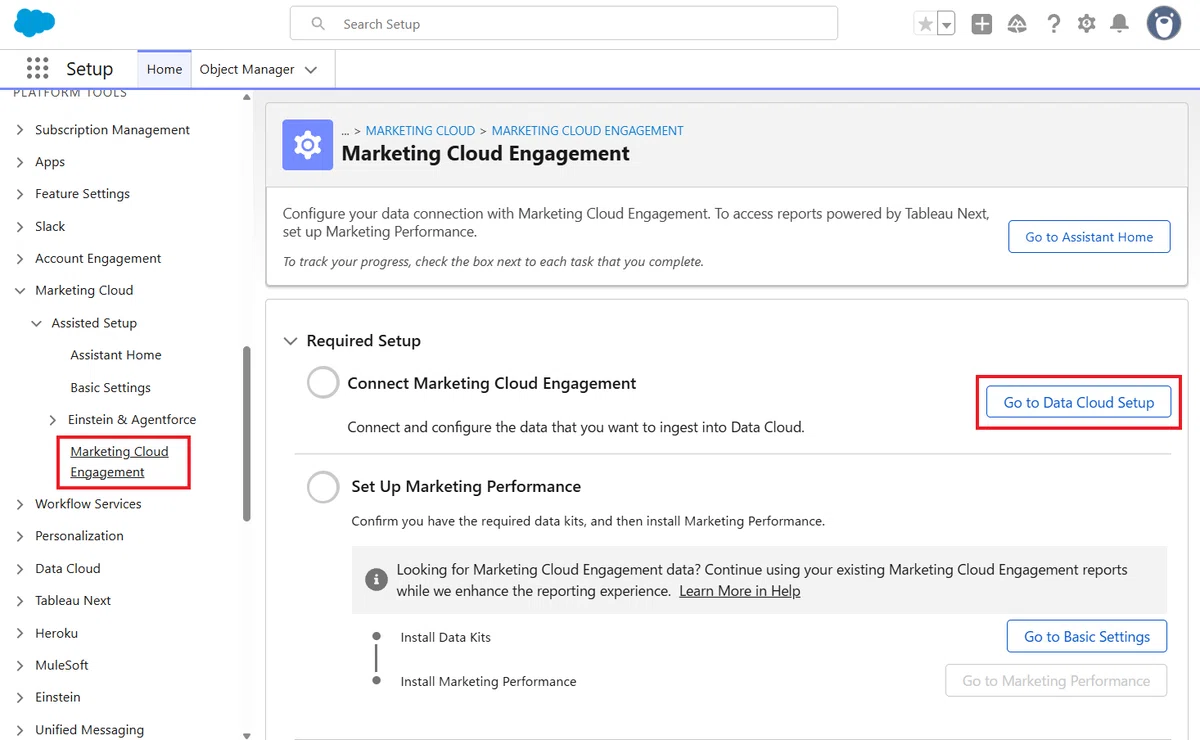
Task: Open the favorites list dropdown arrow
Action: tap(946, 24)
